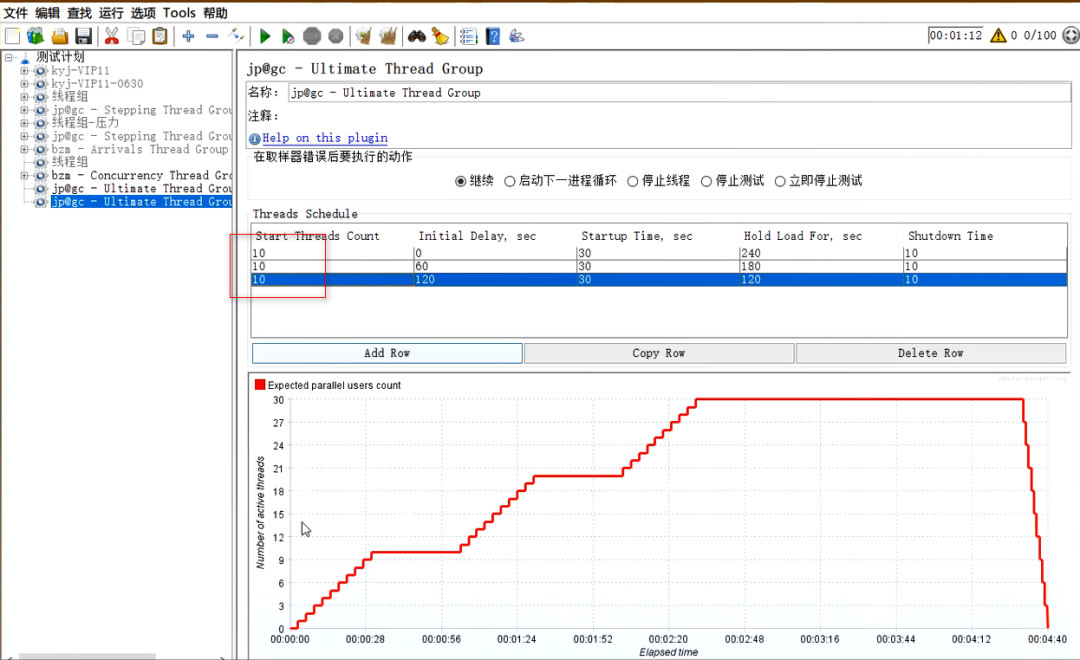
Task: Select the kyj-VIP11 thread group in tree
Action: click(x=80, y=70)
